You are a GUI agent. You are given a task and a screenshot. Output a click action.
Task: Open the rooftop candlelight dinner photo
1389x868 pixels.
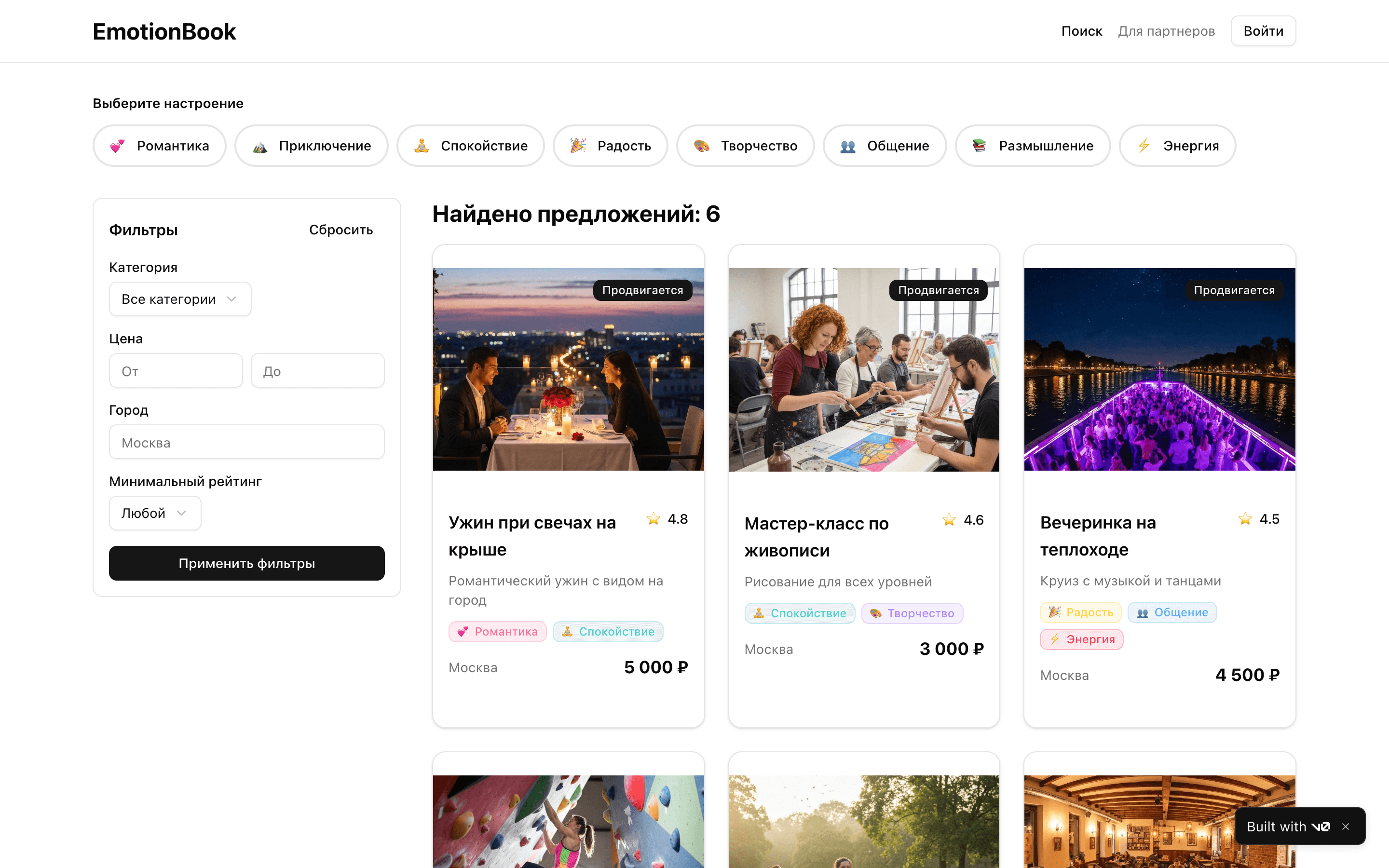pyautogui.click(x=568, y=369)
